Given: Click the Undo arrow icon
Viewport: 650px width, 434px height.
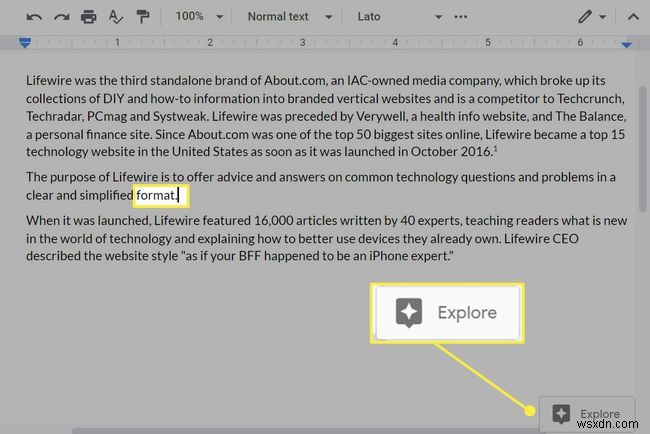Looking at the screenshot, I should click(34, 17).
